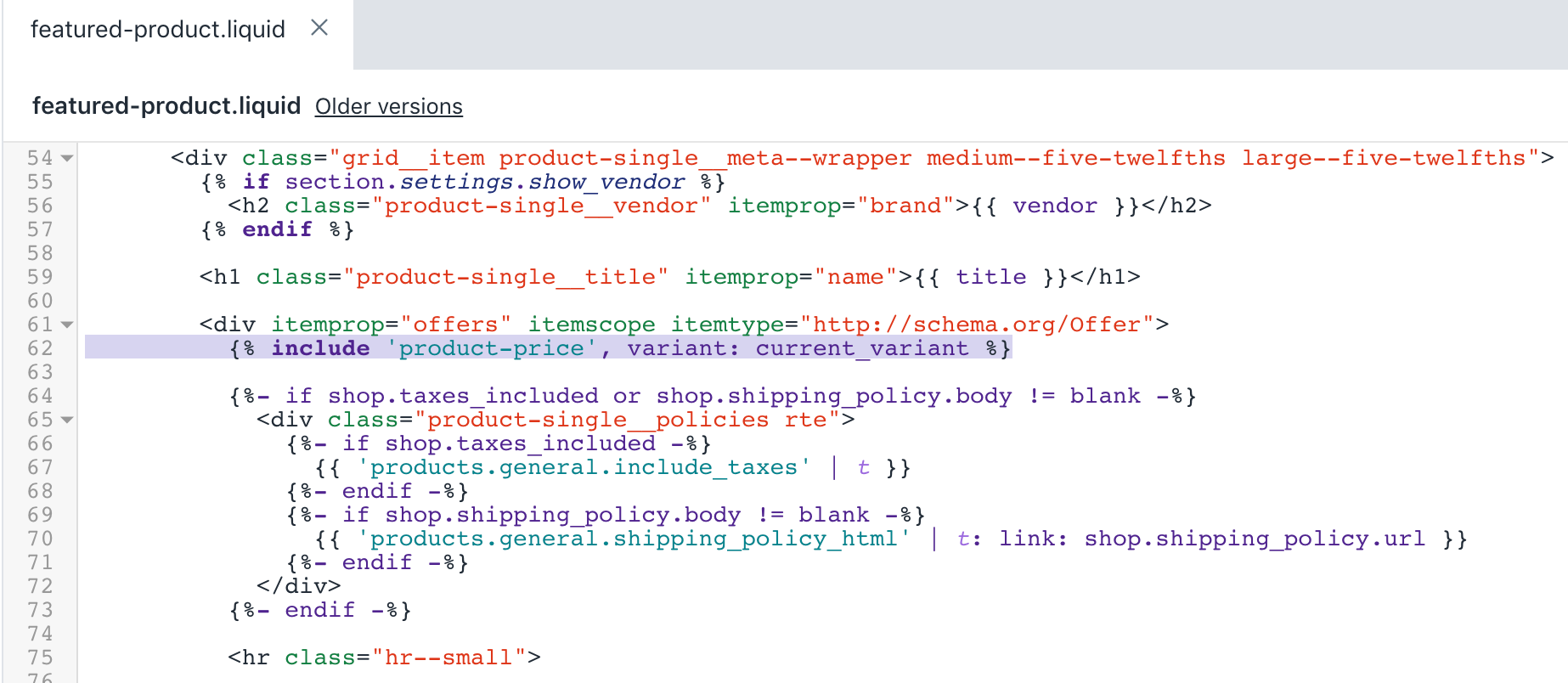Click the {{ title }} variable on line 59
This screenshot has width=1568, height=683.
click(991, 277)
